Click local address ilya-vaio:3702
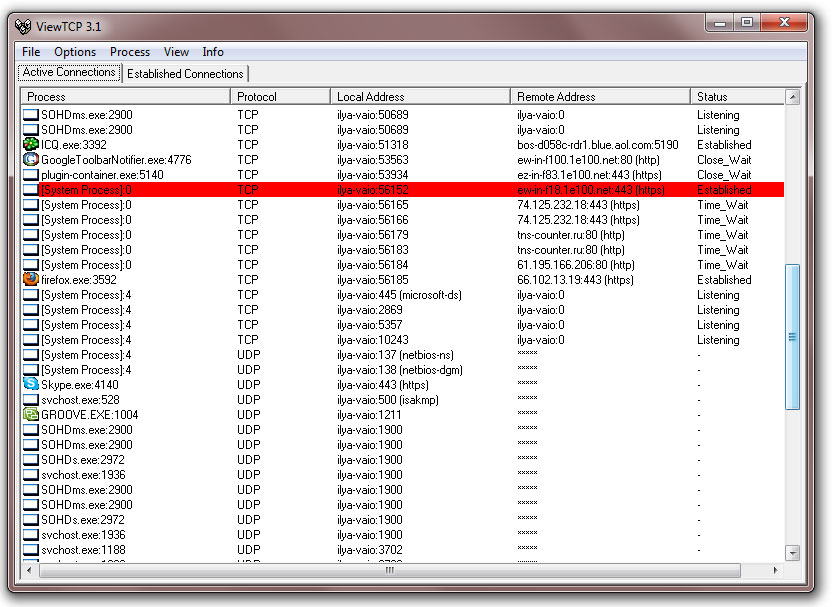The width and height of the screenshot is (832, 607). point(369,550)
